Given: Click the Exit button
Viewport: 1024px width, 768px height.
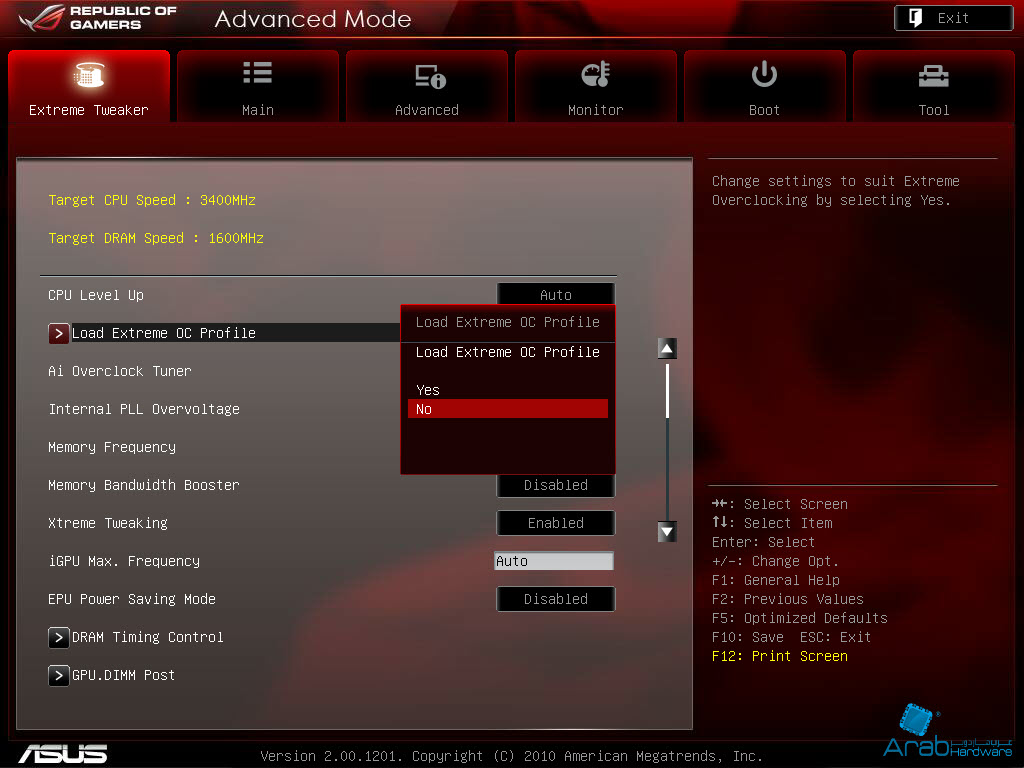Looking at the screenshot, I should pyautogui.click(x=953, y=18).
